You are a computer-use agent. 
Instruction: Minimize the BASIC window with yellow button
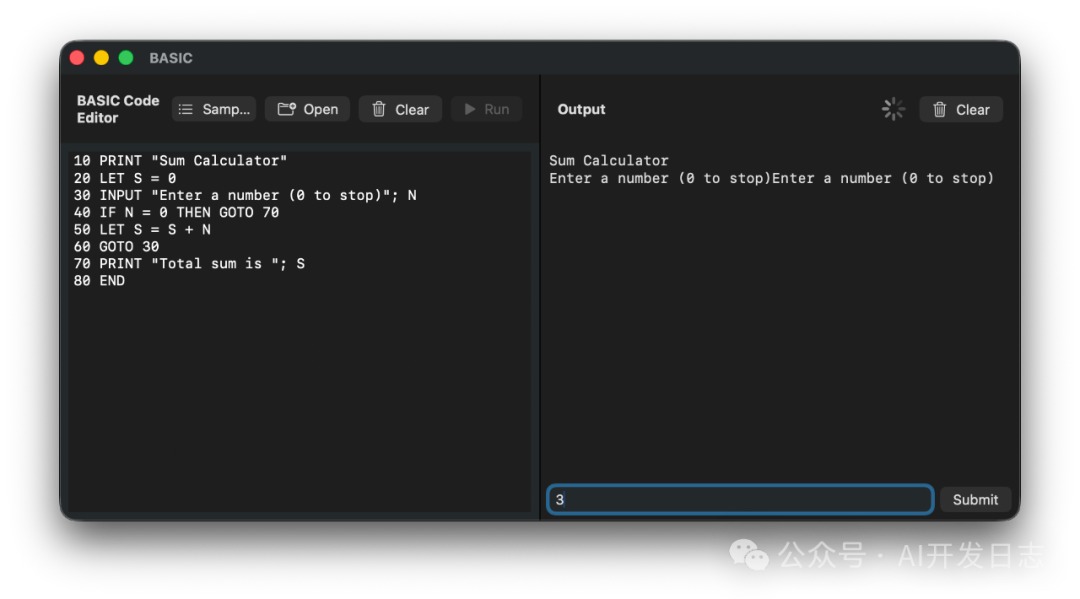click(x=101, y=58)
